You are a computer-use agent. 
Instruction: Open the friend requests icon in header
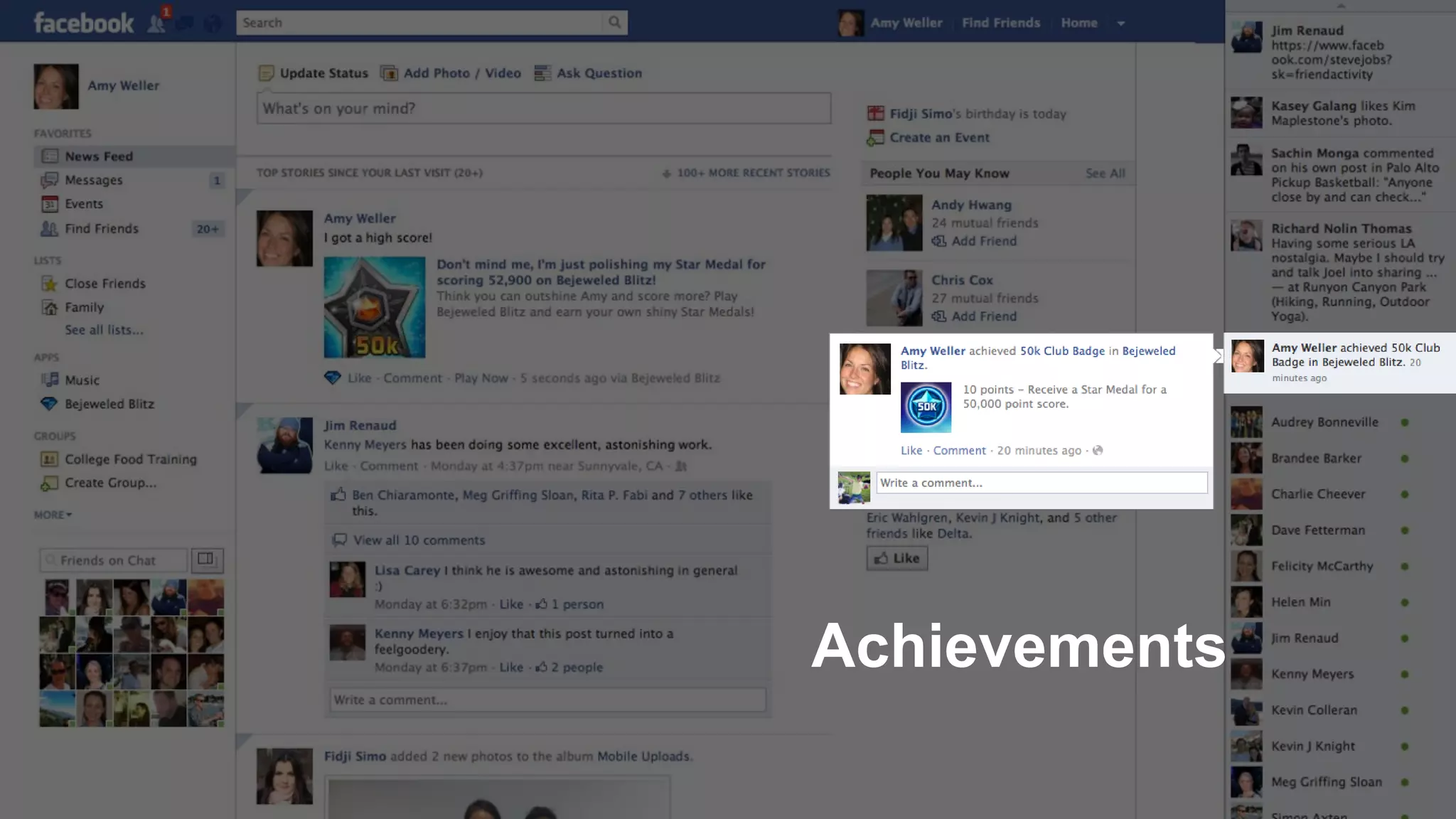pos(156,23)
